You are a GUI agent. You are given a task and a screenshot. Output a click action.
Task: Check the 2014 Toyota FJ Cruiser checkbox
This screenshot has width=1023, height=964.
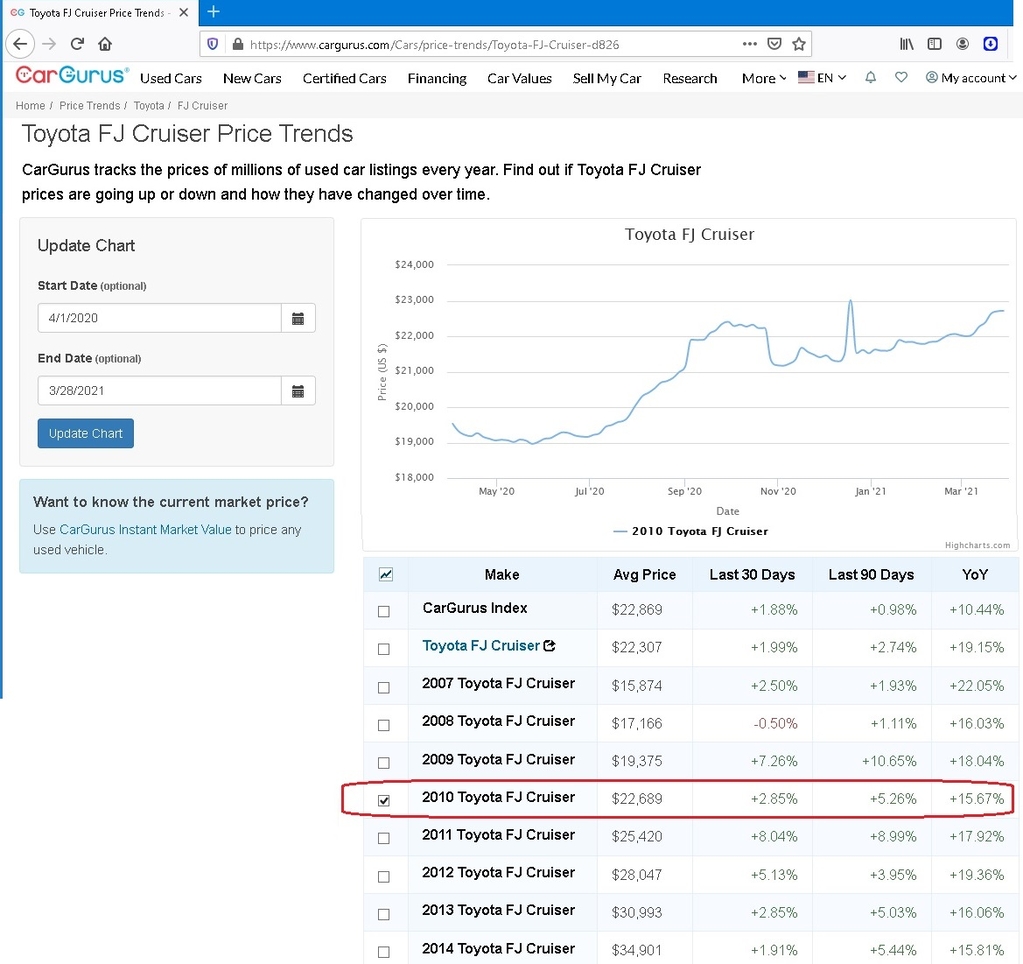pos(384,952)
